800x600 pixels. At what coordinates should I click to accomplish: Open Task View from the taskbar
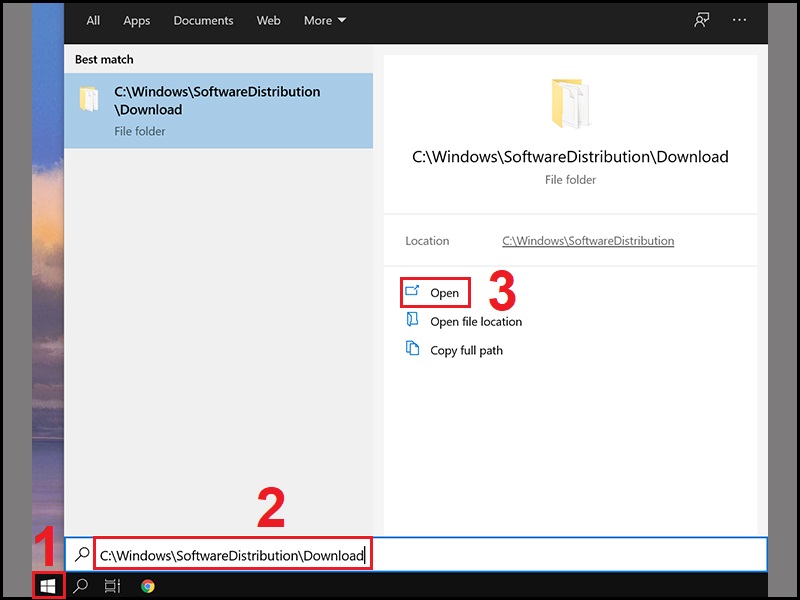[112, 586]
